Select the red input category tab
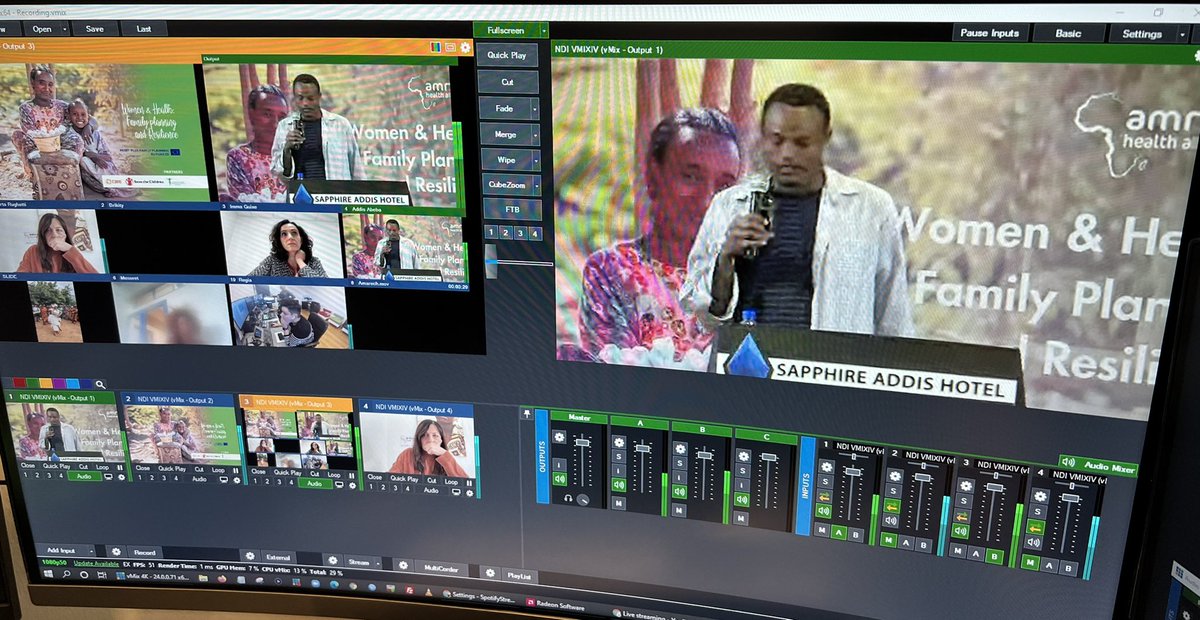The width and height of the screenshot is (1200, 620). 19,383
